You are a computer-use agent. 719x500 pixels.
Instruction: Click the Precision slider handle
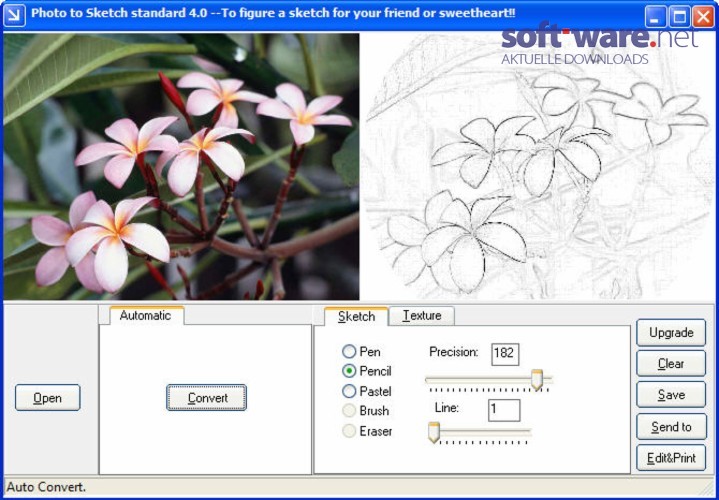pos(537,380)
